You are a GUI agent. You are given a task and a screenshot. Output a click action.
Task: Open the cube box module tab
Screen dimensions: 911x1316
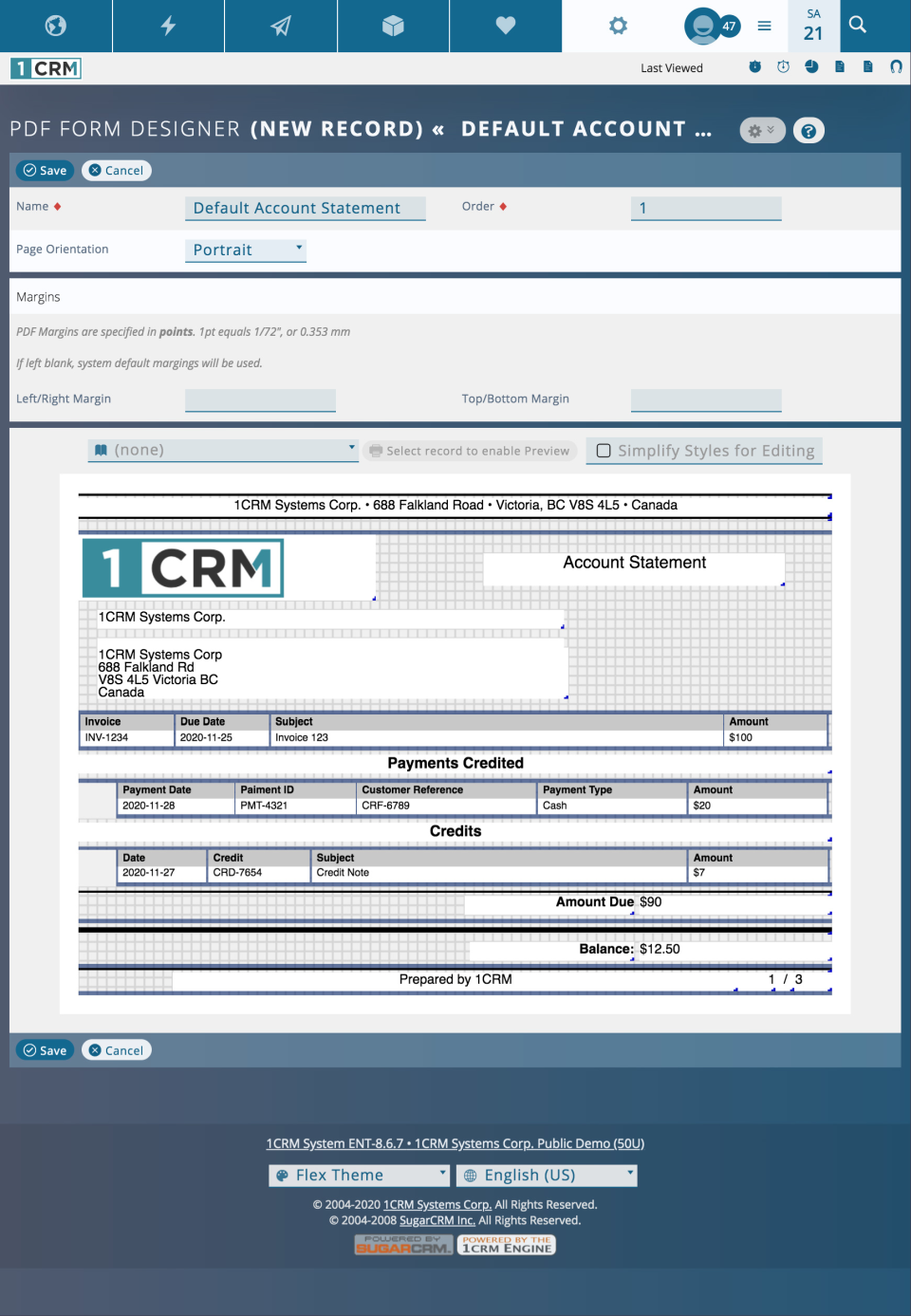point(393,26)
